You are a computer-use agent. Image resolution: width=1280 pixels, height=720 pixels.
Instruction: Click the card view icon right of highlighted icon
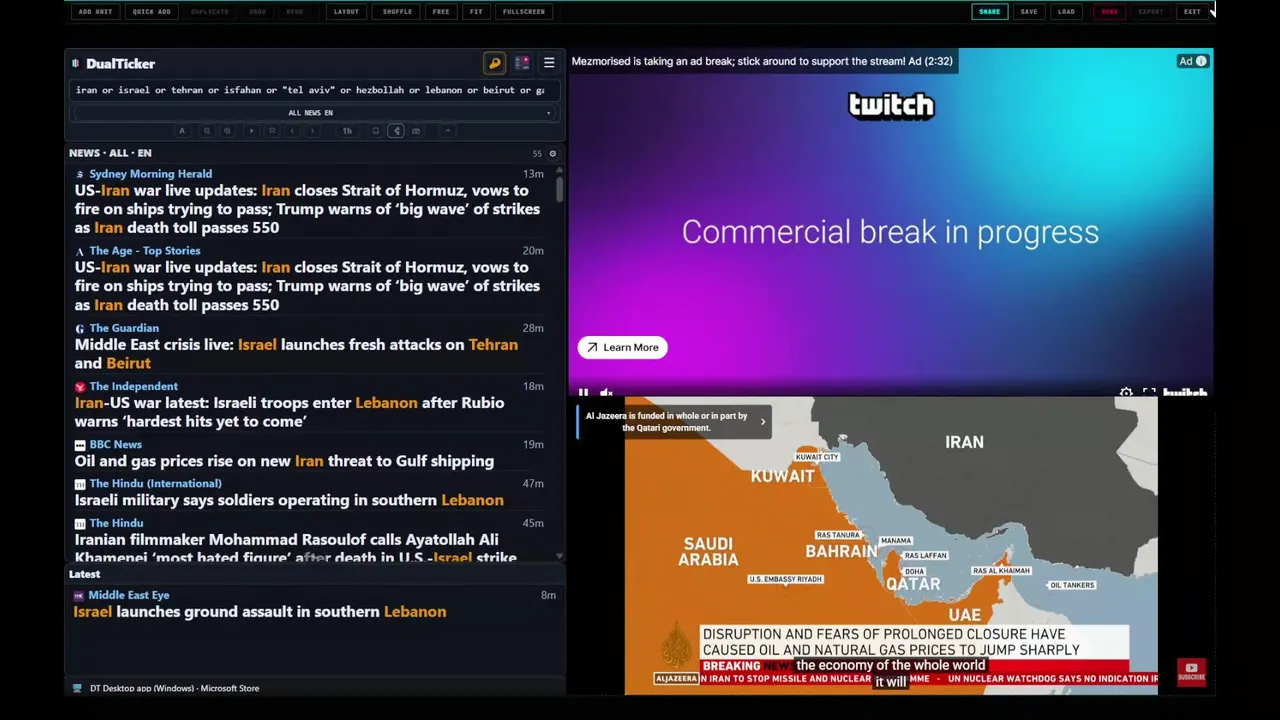click(x=416, y=131)
